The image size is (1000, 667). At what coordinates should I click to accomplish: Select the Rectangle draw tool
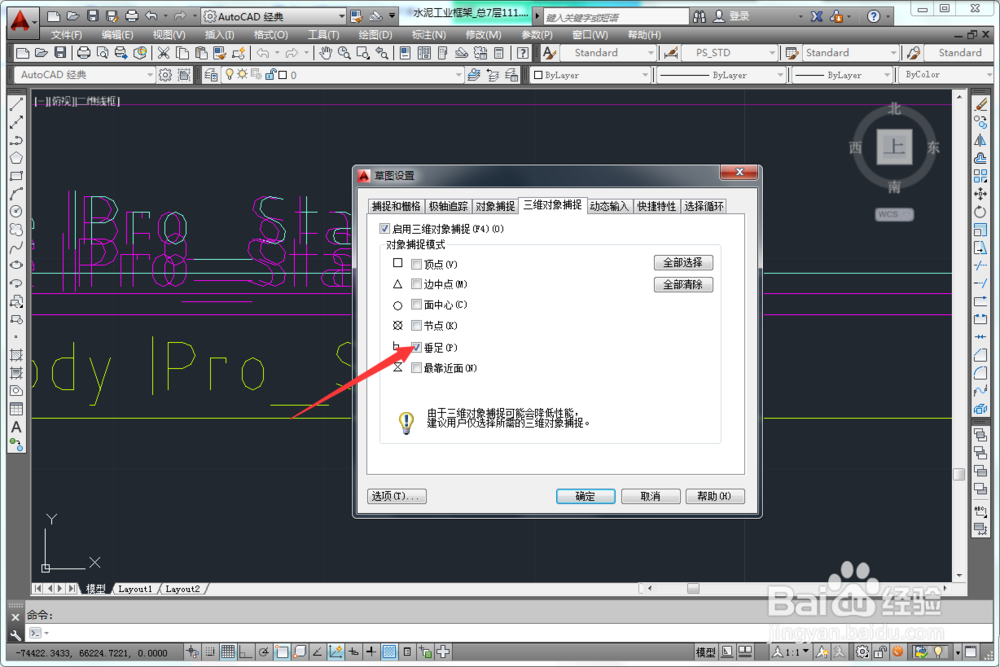(x=17, y=175)
